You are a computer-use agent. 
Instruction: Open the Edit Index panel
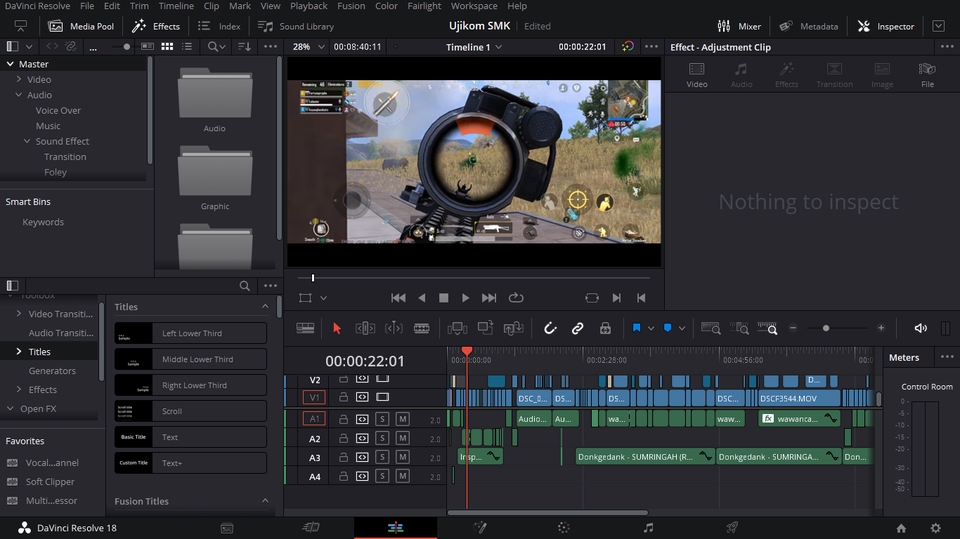pyautogui.click(x=219, y=26)
